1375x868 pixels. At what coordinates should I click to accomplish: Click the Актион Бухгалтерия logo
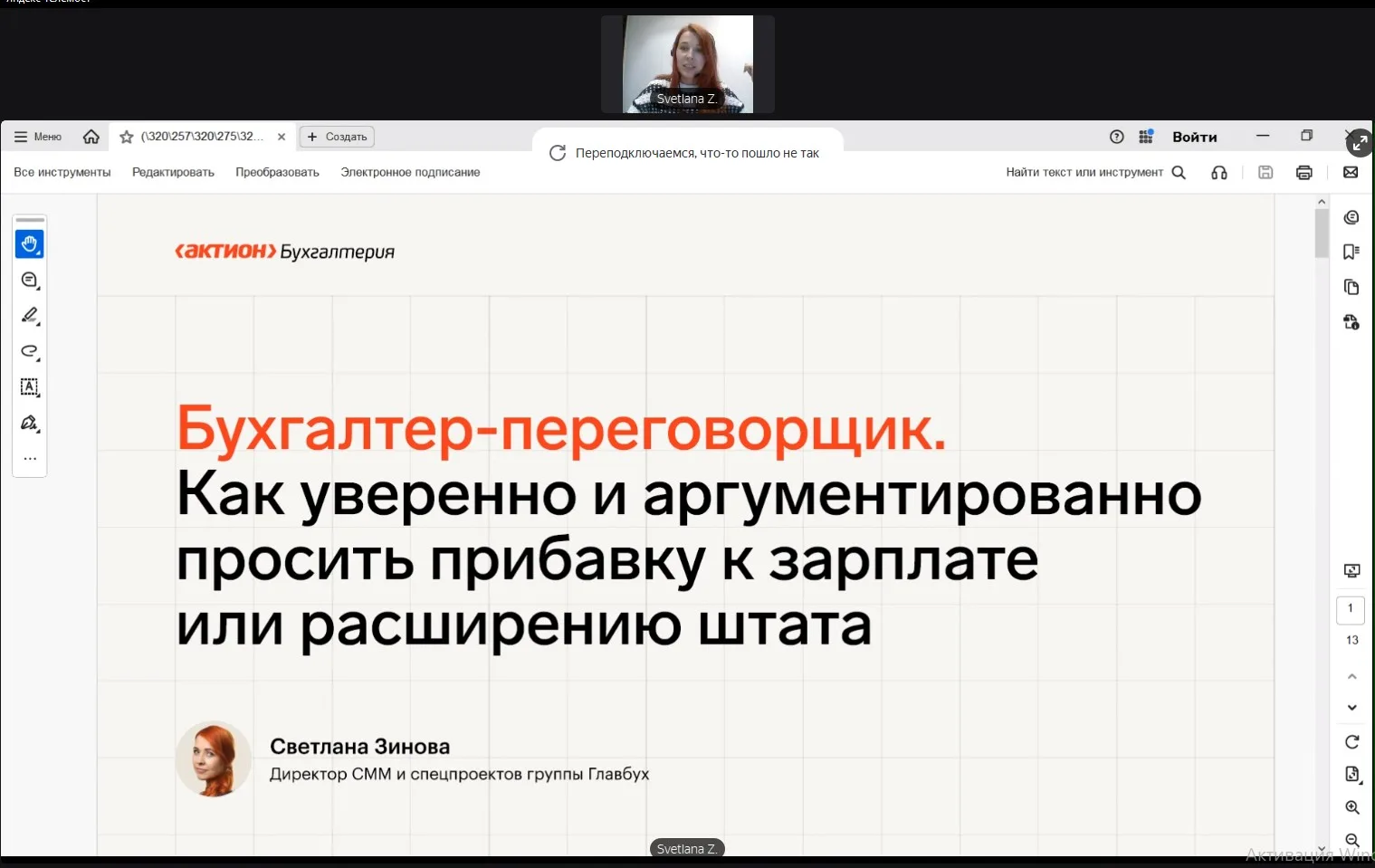click(284, 251)
